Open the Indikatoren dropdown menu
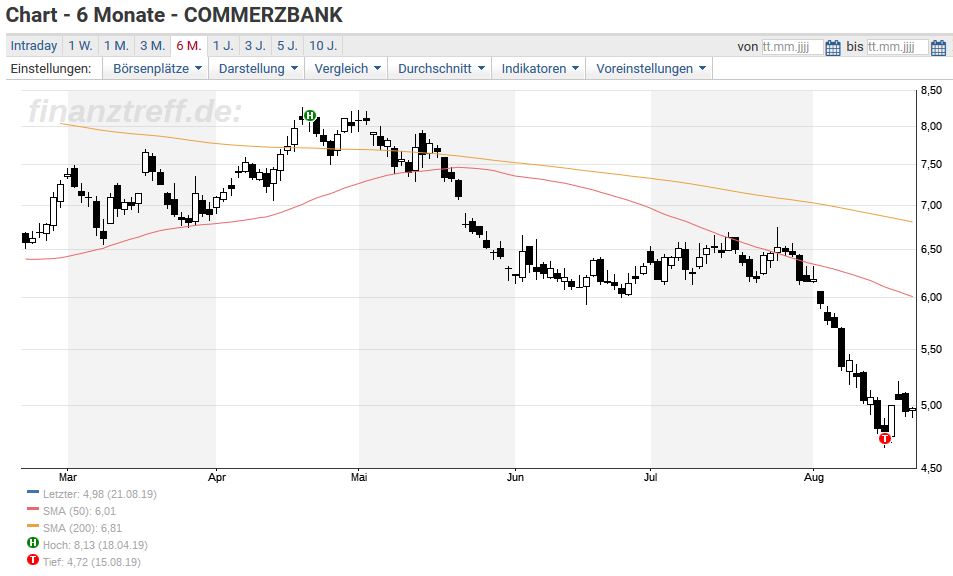The height and width of the screenshot is (576, 953). point(540,69)
